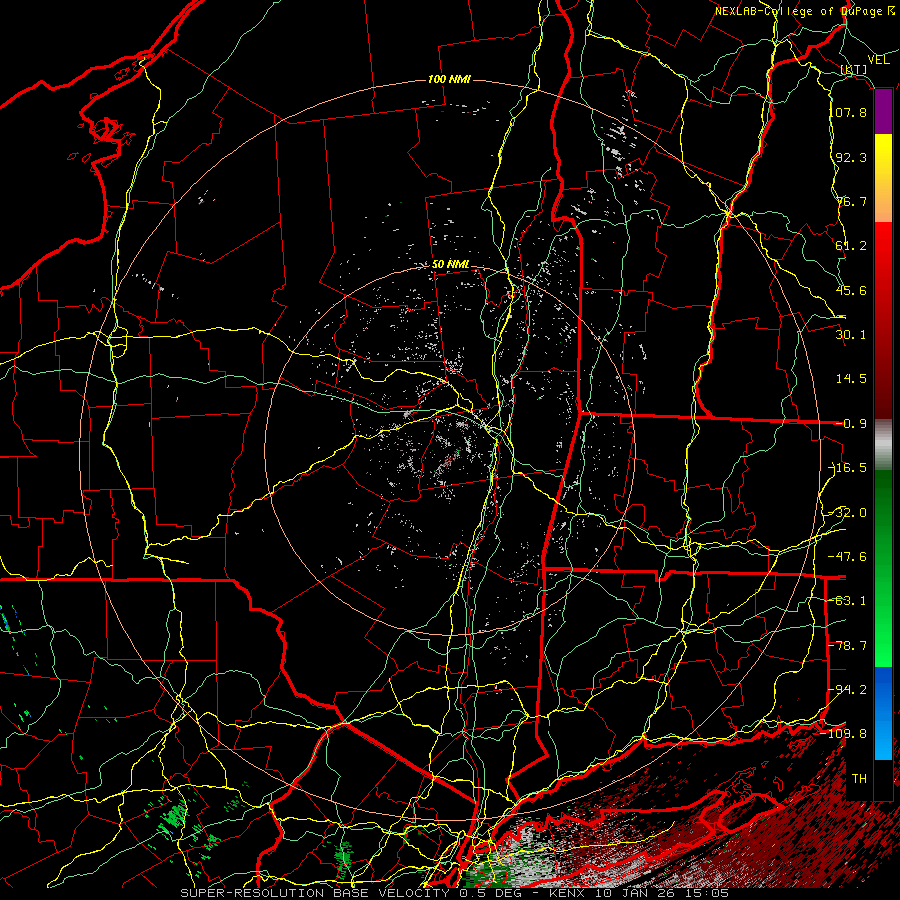Click the NEXLAB-College of DuPage credit text
Screen dimensions: 900x900
(804, 11)
